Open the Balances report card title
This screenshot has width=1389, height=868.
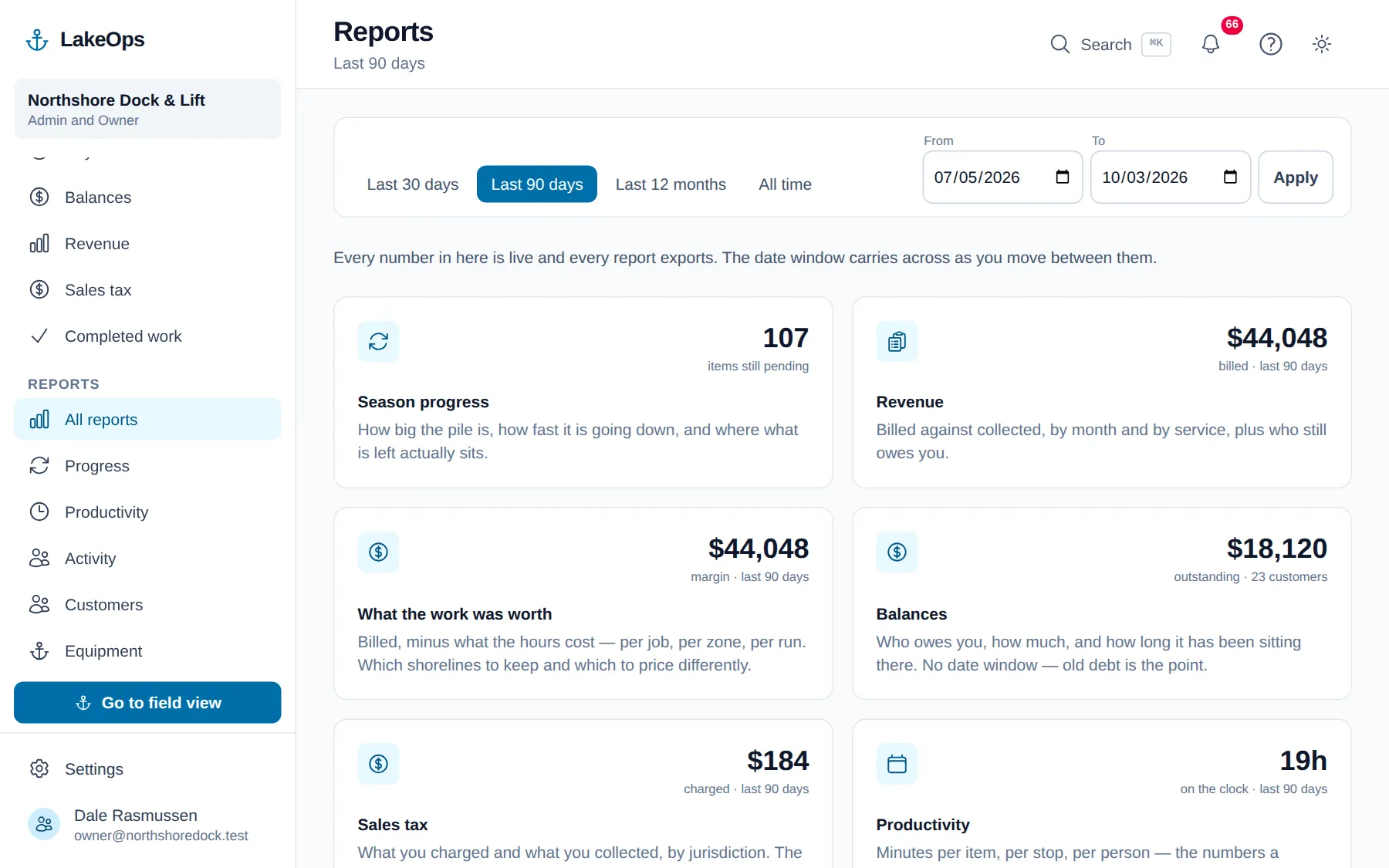click(911, 614)
